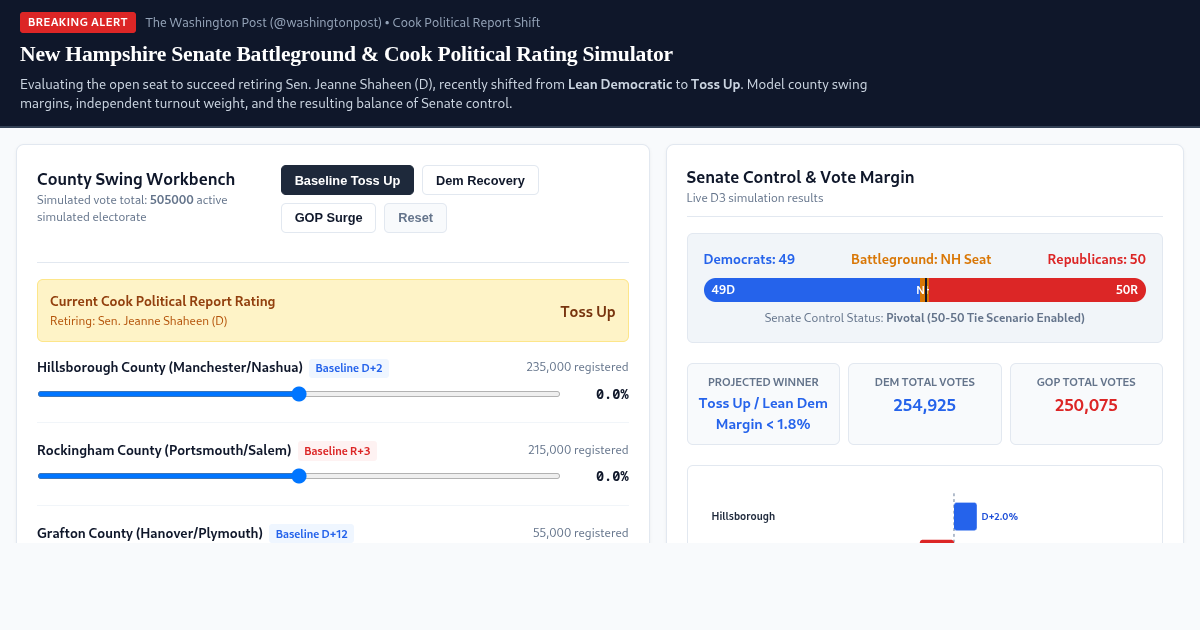Click the Rockingham slider 0.0% value
Screen dimensions: 1200x630
(x=612, y=476)
